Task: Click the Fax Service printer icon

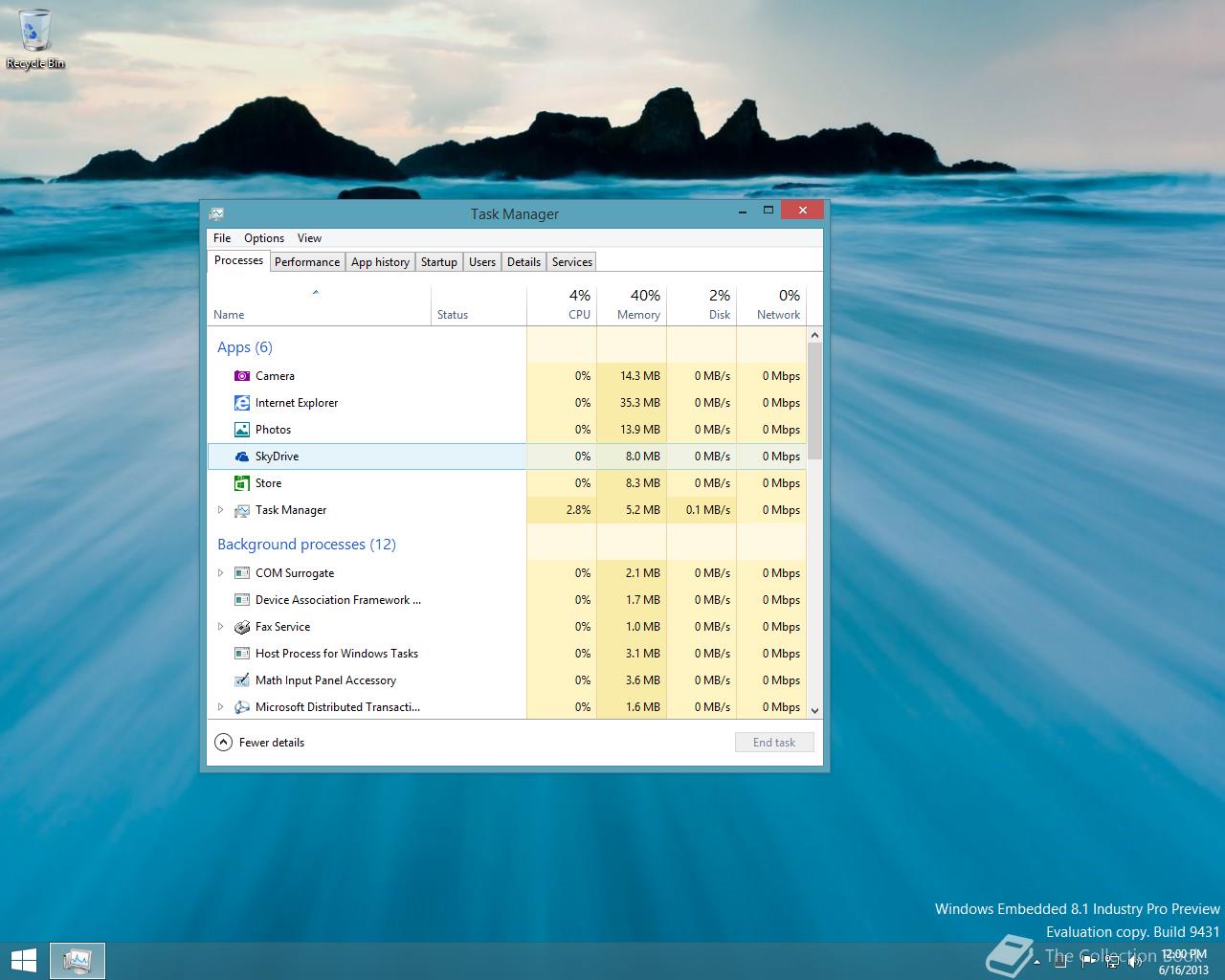Action: pyautogui.click(x=242, y=627)
